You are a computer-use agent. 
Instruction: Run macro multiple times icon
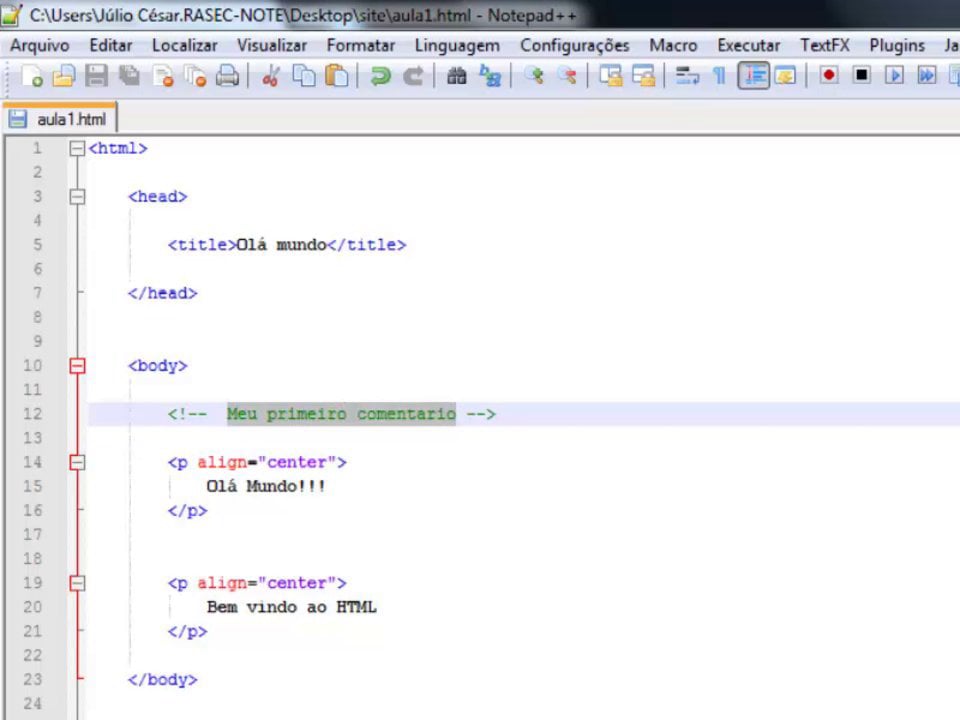pos(926,76)
